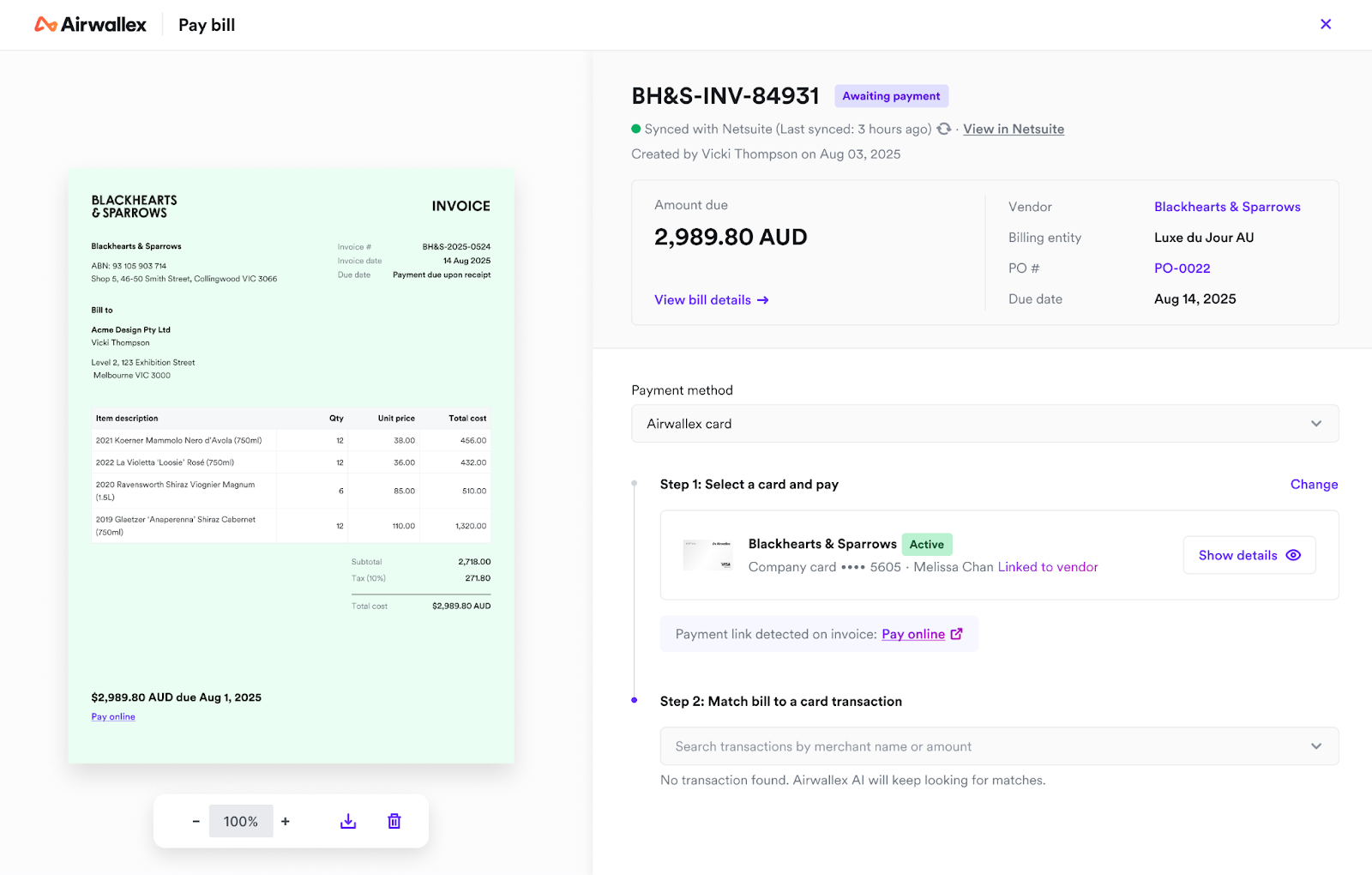
Task: Close the Pay bill window
Action: tap(1325, 24)
